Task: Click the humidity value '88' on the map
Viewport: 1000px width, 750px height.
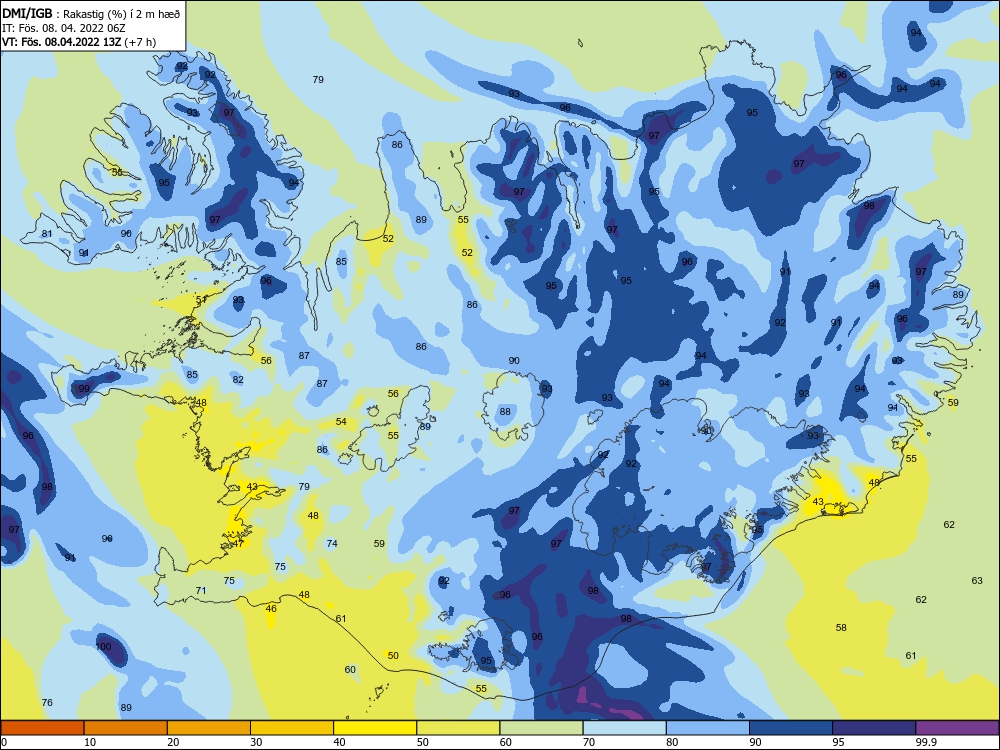Action: click(x=505, y=411)
